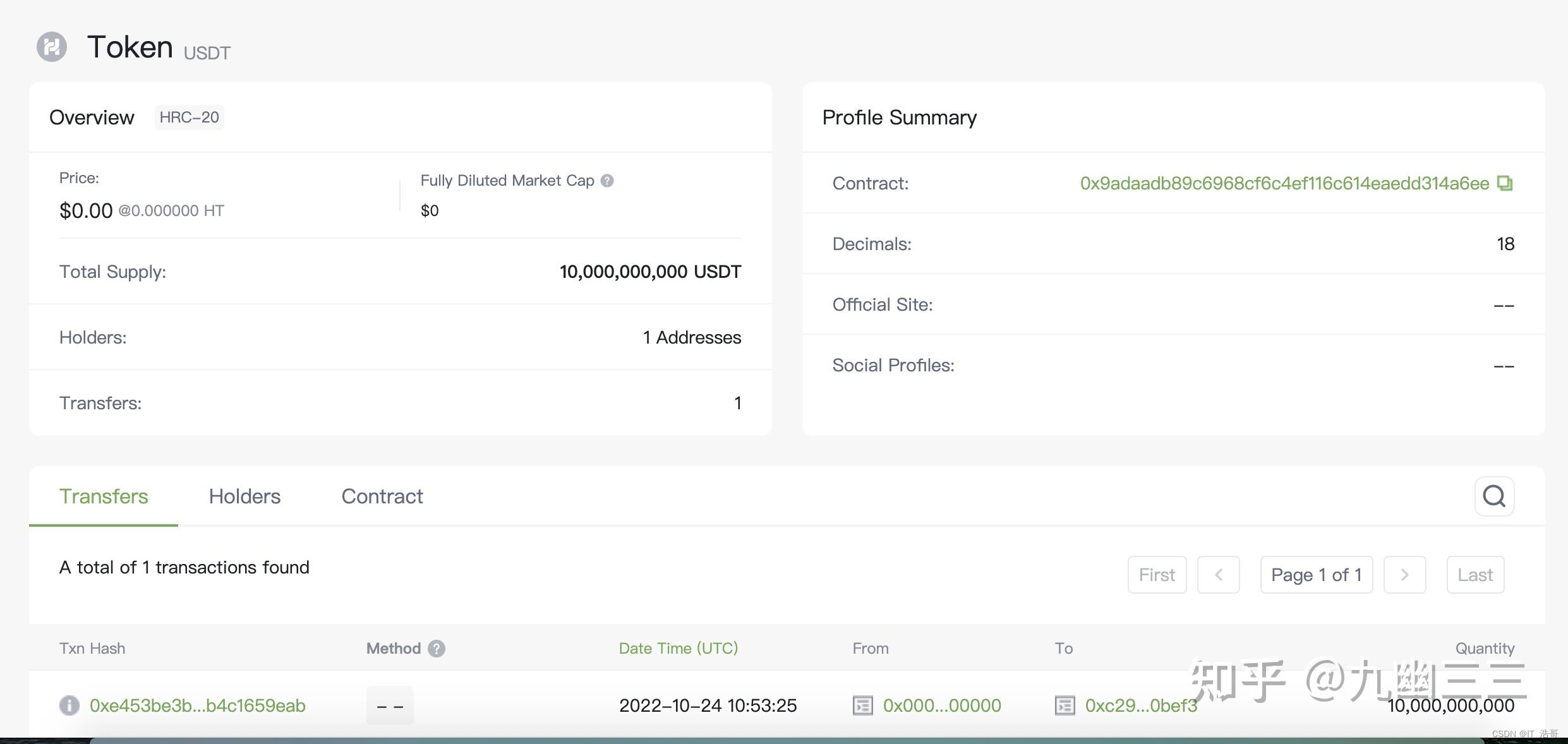Click the Method column help icon
The image size is (1568, 744).
click(x=437, y=649)
